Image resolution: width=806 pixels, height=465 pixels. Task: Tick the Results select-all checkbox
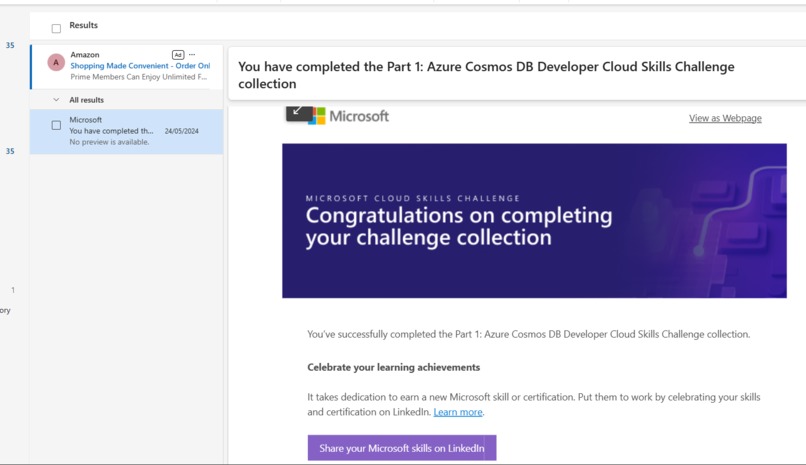[x=56, y=28]
